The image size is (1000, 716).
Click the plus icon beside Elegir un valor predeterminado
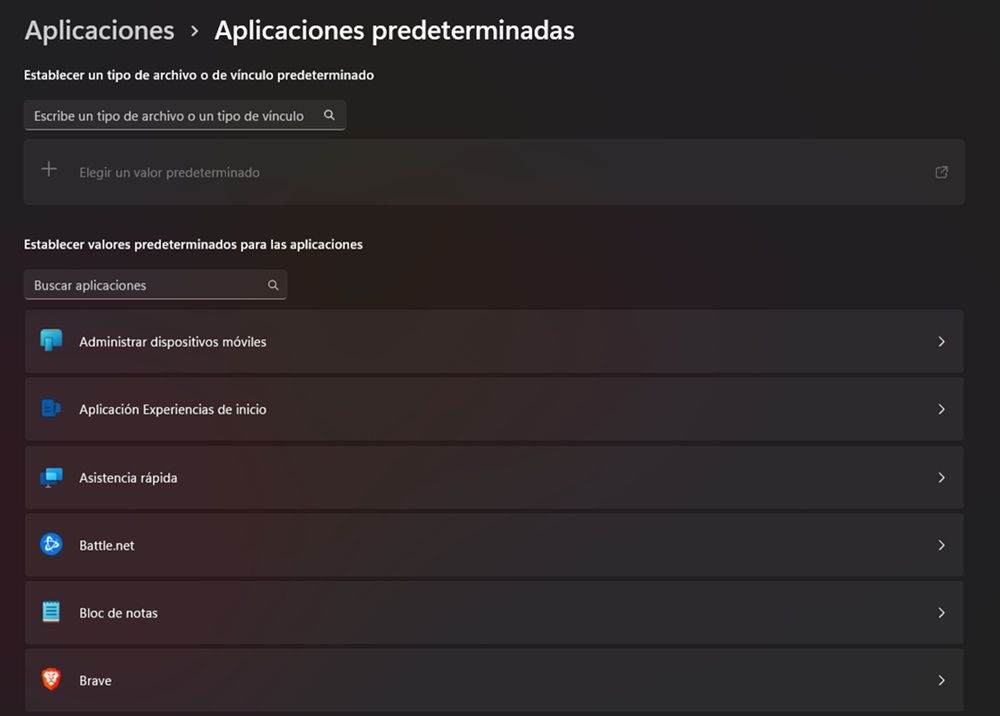pyautogui.click(x=48, y=171)
